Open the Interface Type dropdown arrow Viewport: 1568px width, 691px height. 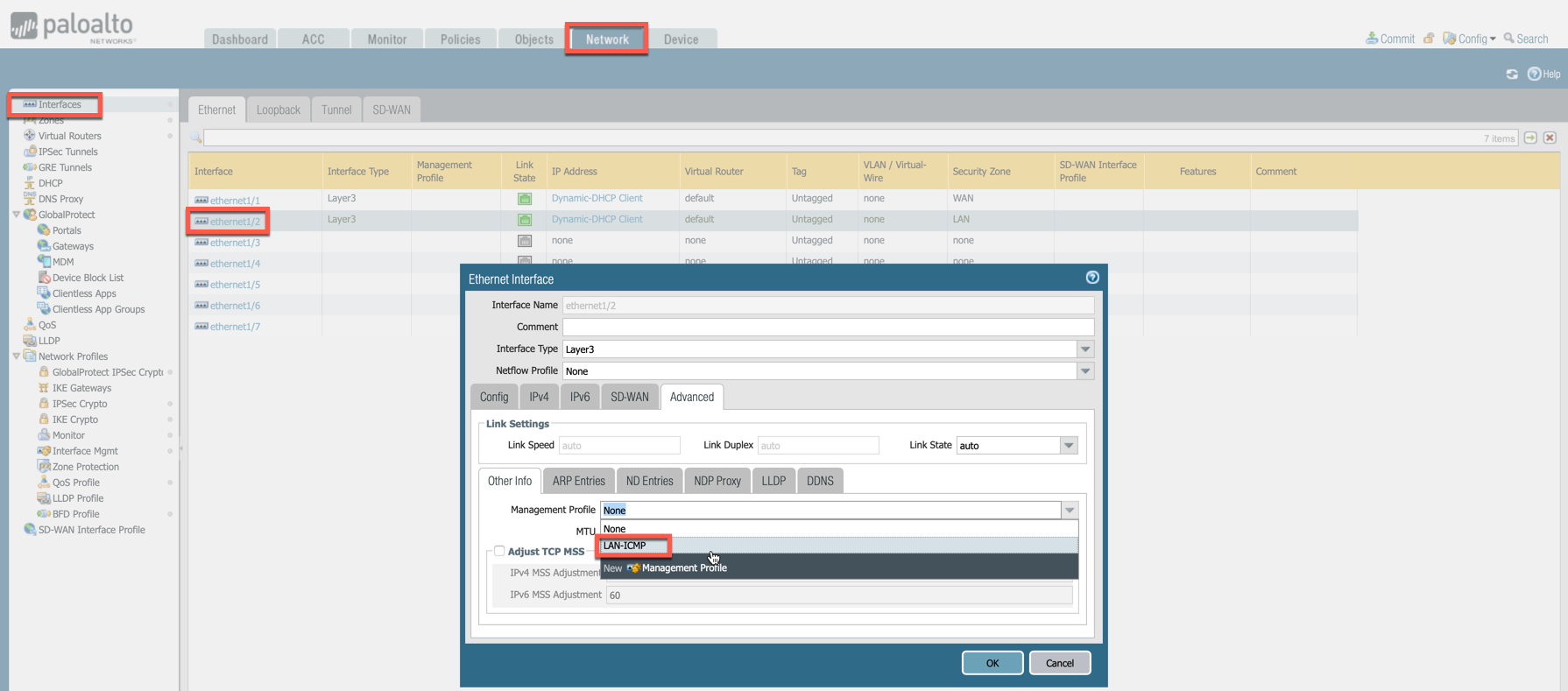pyautogui.click(x=1085, y=349)
